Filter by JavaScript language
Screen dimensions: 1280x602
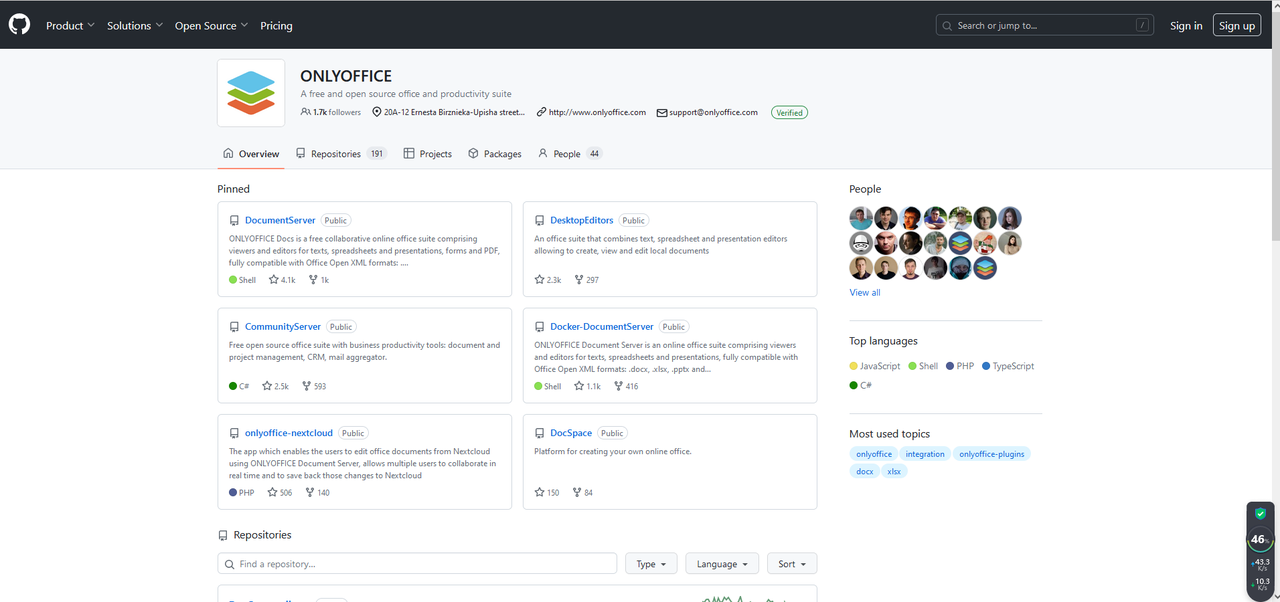[875, 366]
